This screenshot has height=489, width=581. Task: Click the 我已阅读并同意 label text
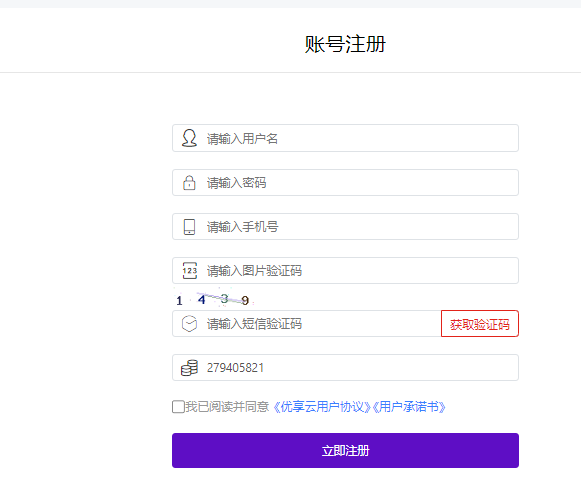pos(227,407)
